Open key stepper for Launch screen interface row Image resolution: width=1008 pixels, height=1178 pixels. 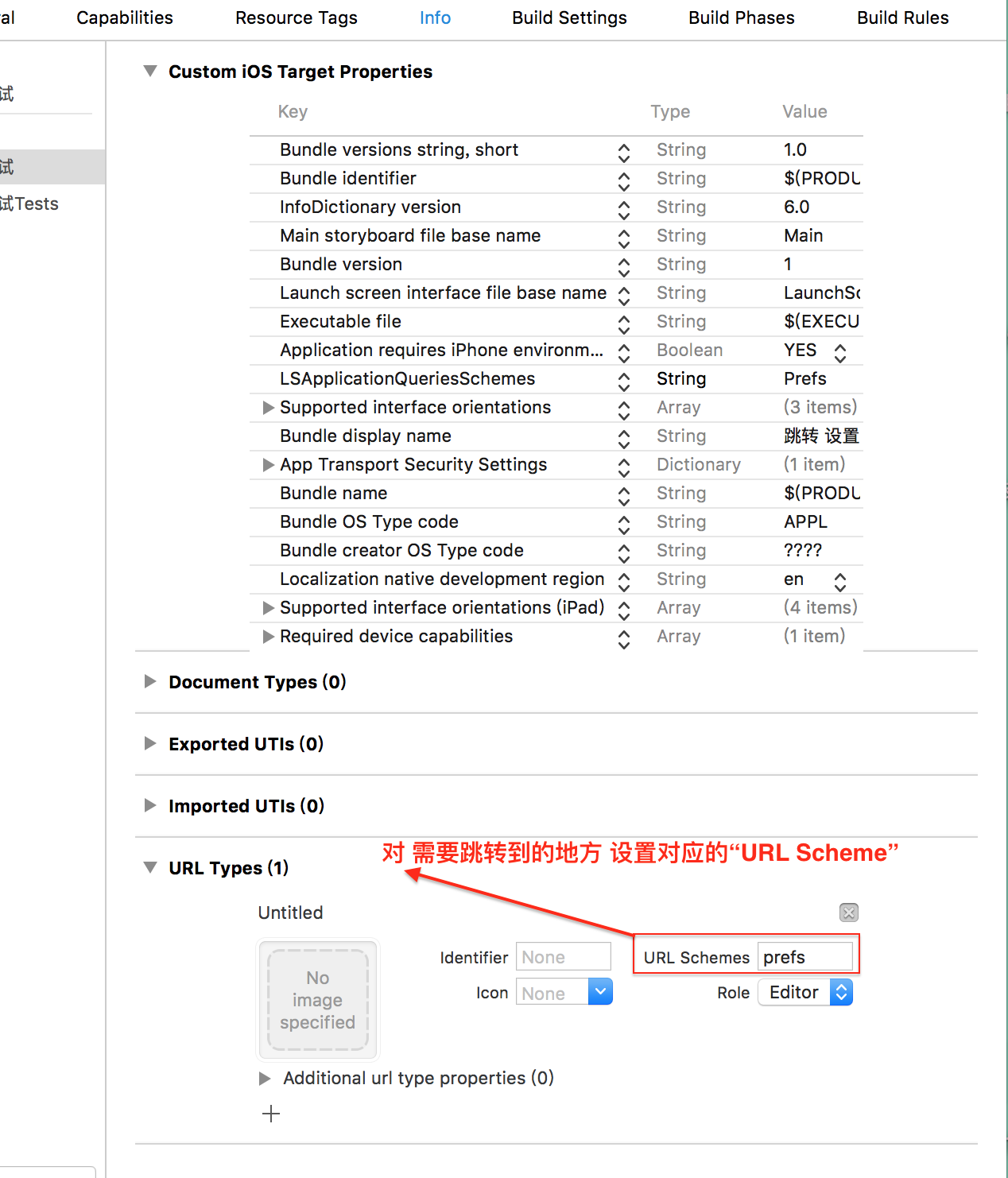tap(624, 296)
